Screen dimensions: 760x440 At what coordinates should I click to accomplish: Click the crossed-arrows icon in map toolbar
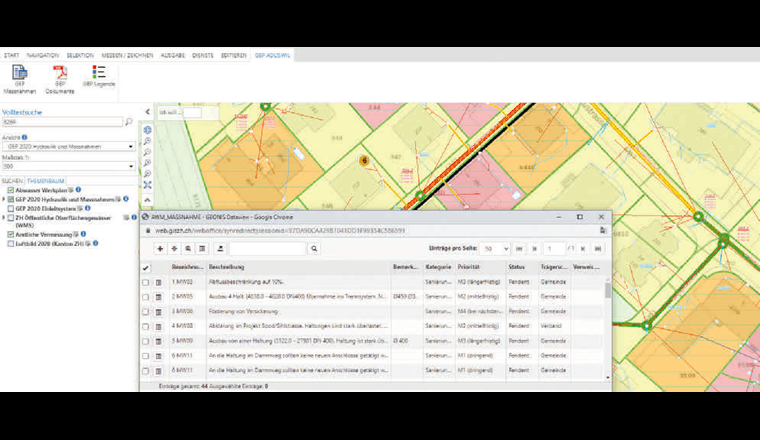point(147,185)
